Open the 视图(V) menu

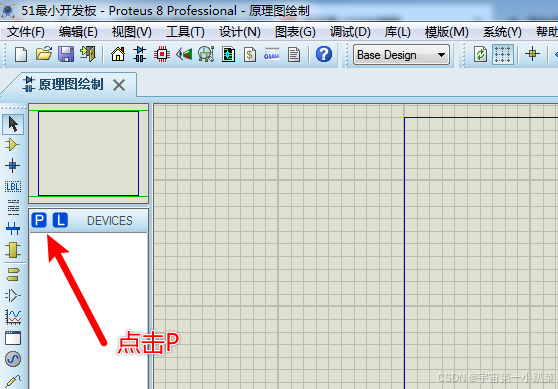pyautogui.click(x=131, y=32)
